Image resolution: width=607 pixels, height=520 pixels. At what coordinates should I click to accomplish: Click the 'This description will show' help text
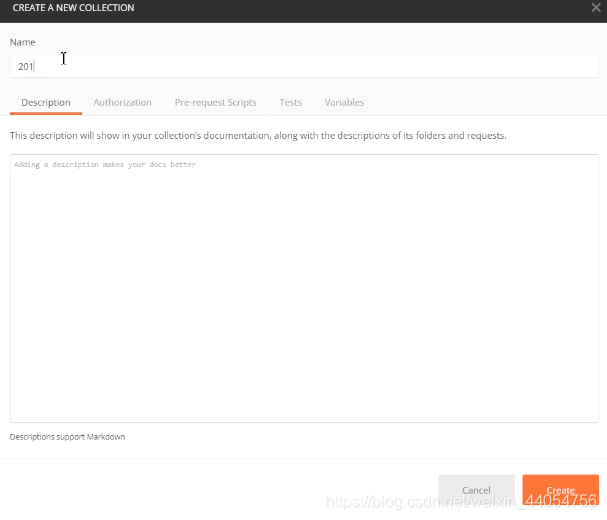point(258,136)
